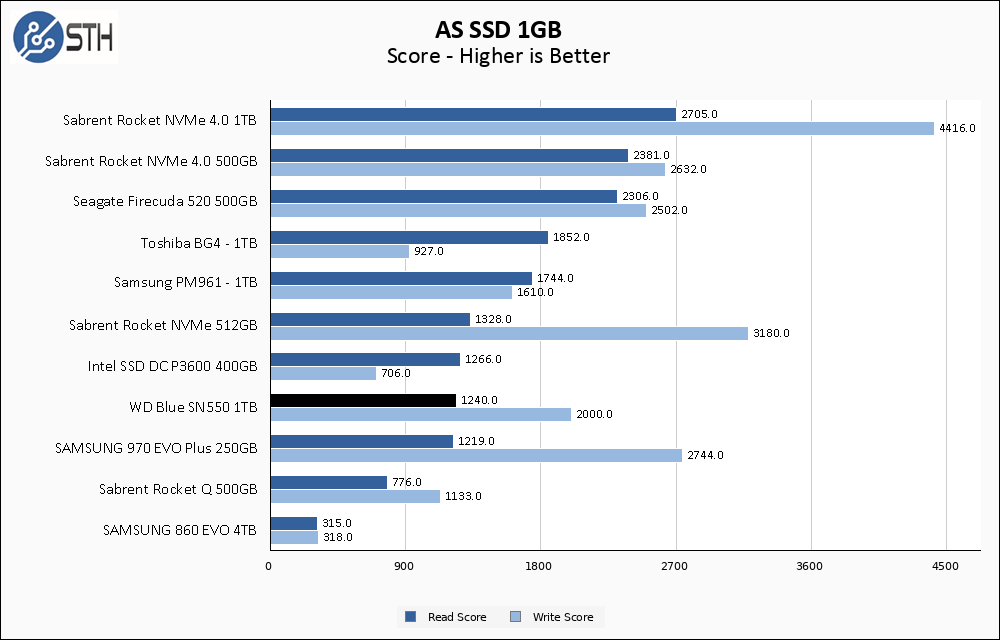Click the value label 2705.0

699,114
